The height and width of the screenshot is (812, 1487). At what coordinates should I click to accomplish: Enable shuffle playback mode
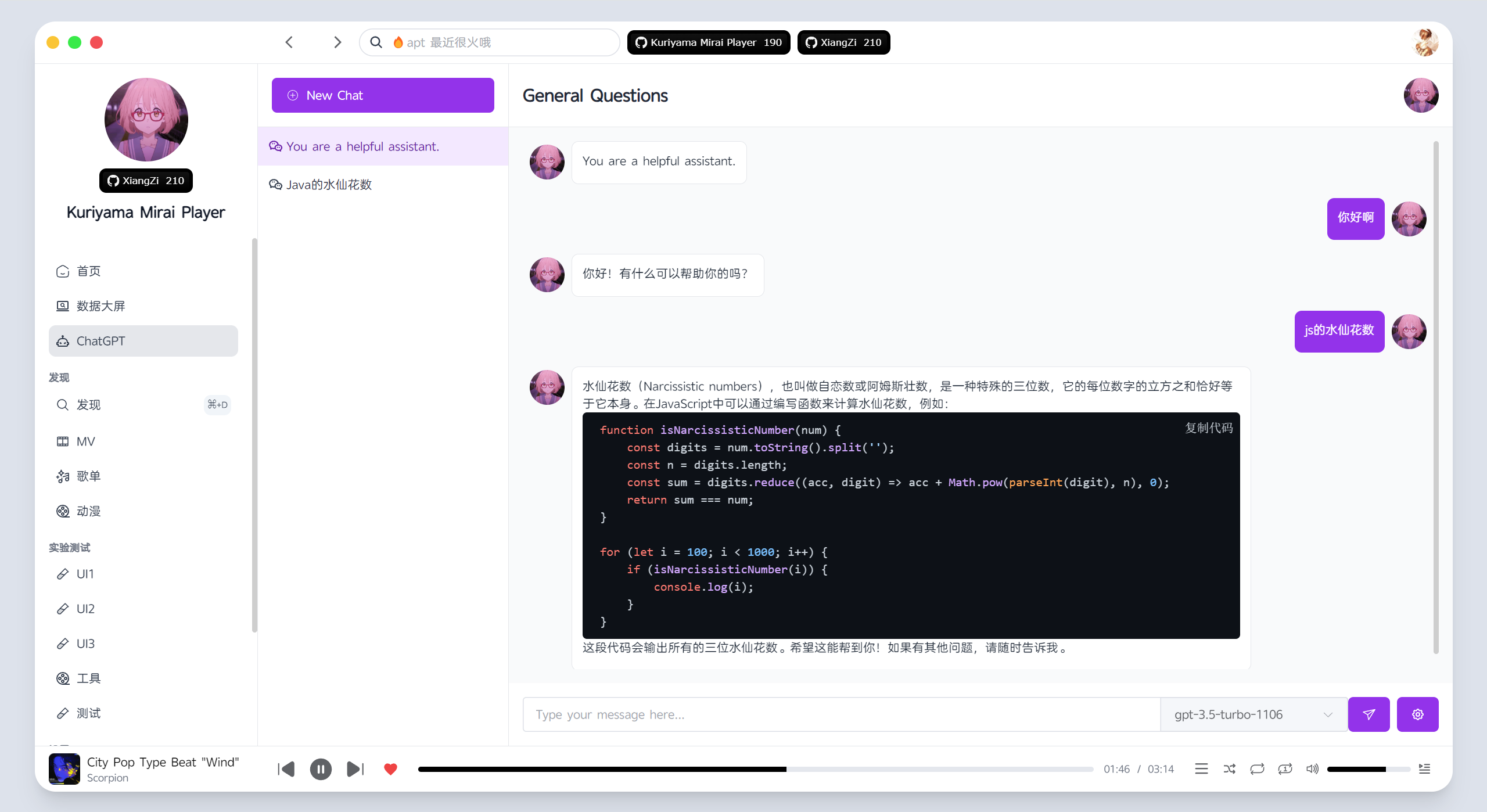click(1229, 768)
